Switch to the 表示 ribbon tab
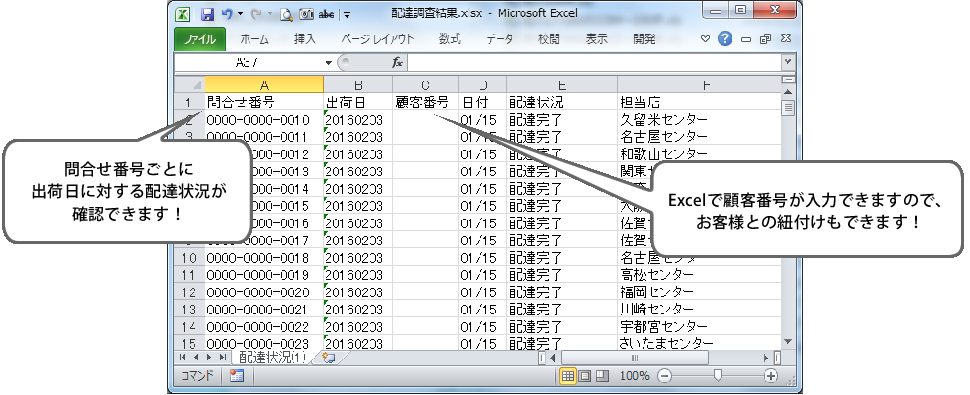Screen dimensions: 970x395 (x=596, y=39)
